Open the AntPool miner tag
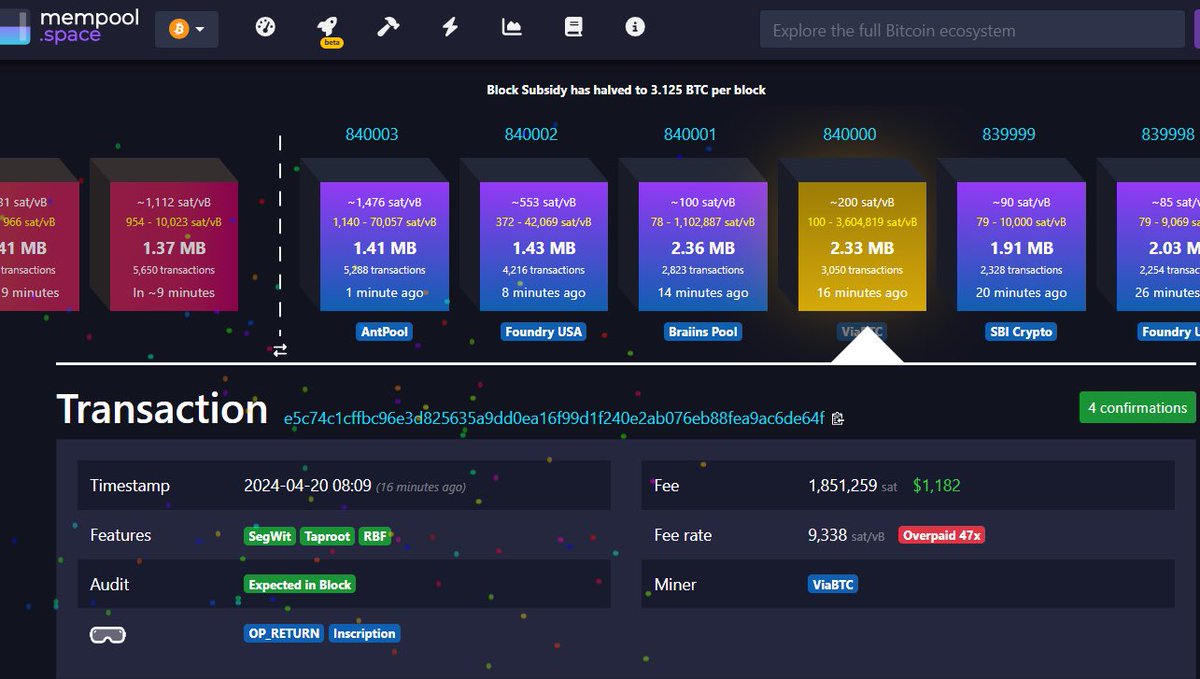The image size is (1200, 679). tap(385, 331)
